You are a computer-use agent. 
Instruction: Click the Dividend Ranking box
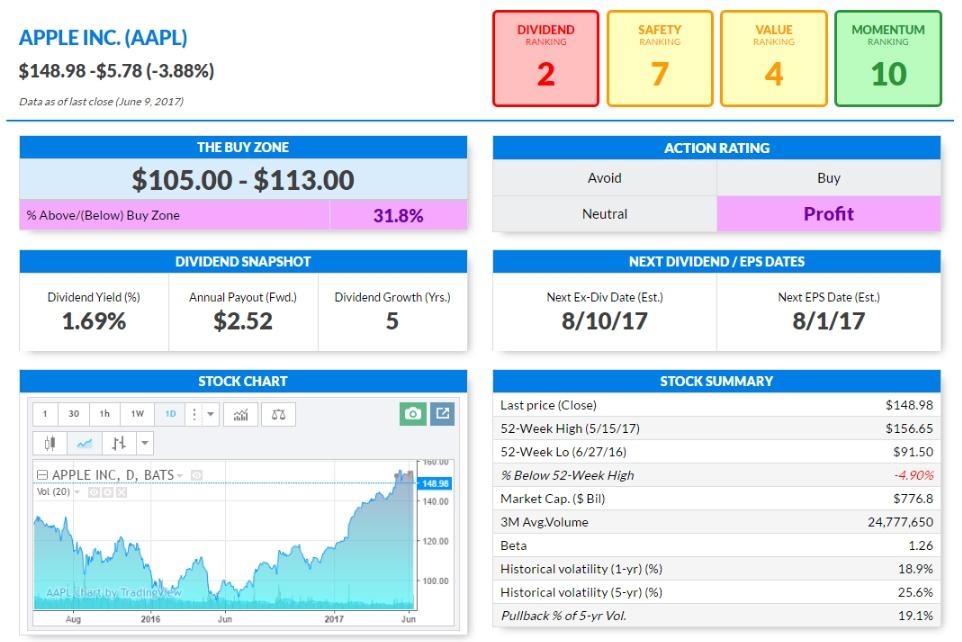point(545,58)
